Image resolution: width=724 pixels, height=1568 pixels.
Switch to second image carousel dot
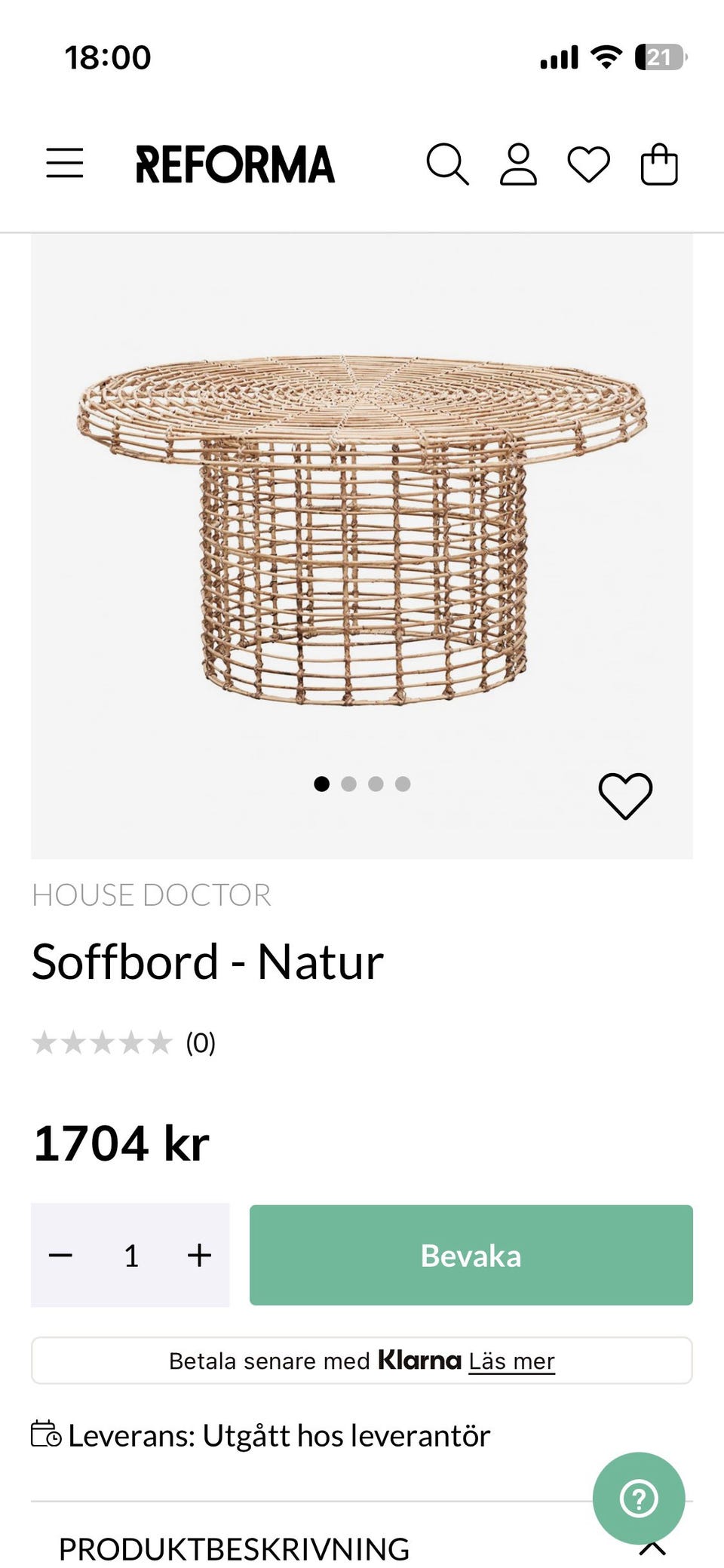[348, 784]
